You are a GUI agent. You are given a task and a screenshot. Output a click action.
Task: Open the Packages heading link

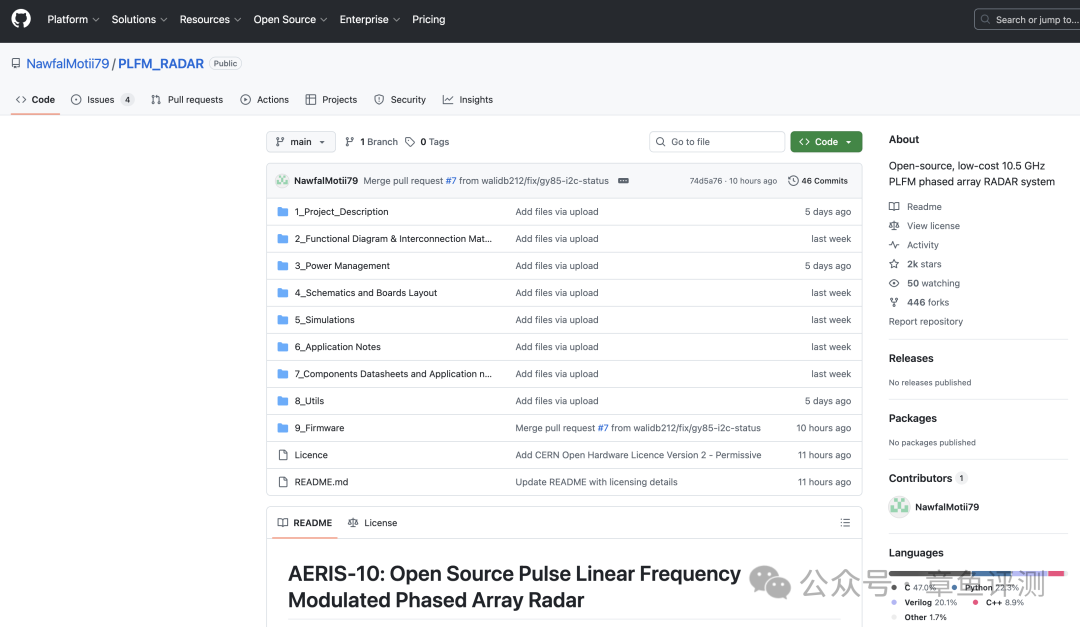913,418
